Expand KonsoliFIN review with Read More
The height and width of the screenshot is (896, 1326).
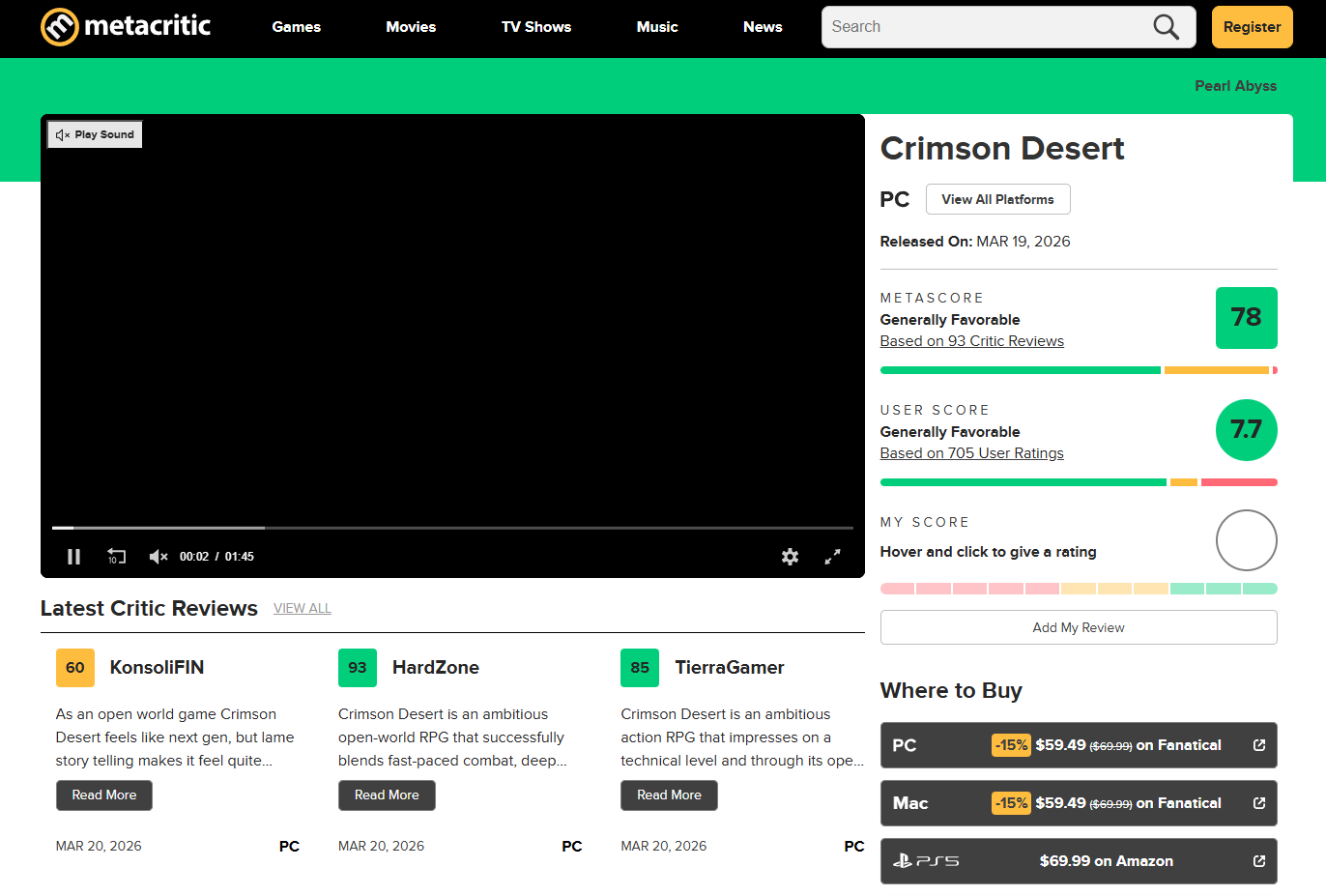pyautogui.click(x=104, y=795)
